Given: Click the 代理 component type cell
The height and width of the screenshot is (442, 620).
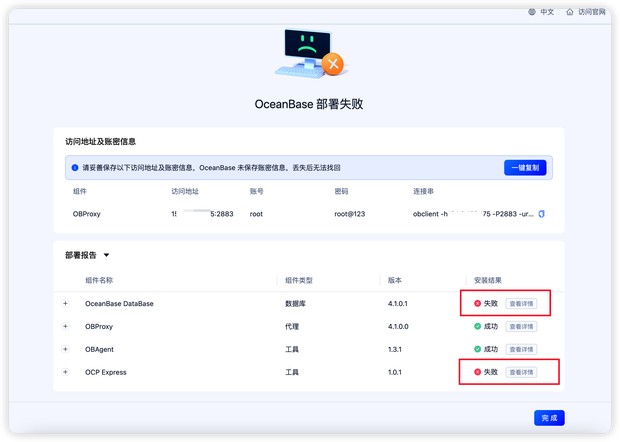Looking at the screenshot, I should pos(292,327).
